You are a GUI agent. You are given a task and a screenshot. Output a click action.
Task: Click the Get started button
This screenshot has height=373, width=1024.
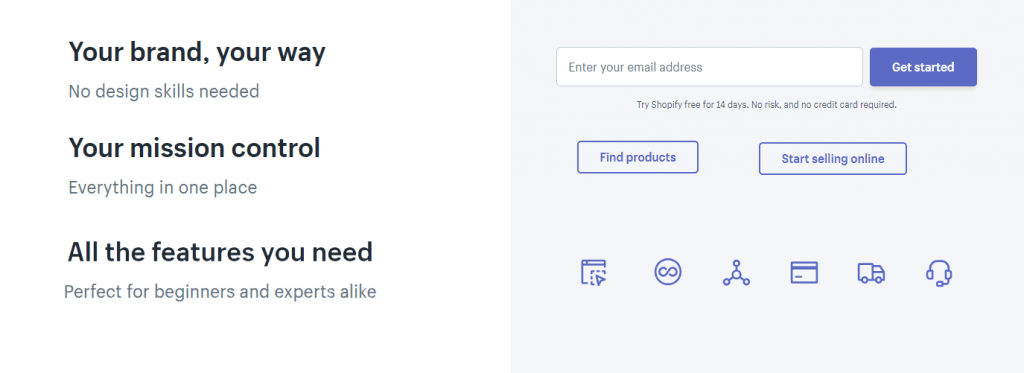(x=923, y=67)
